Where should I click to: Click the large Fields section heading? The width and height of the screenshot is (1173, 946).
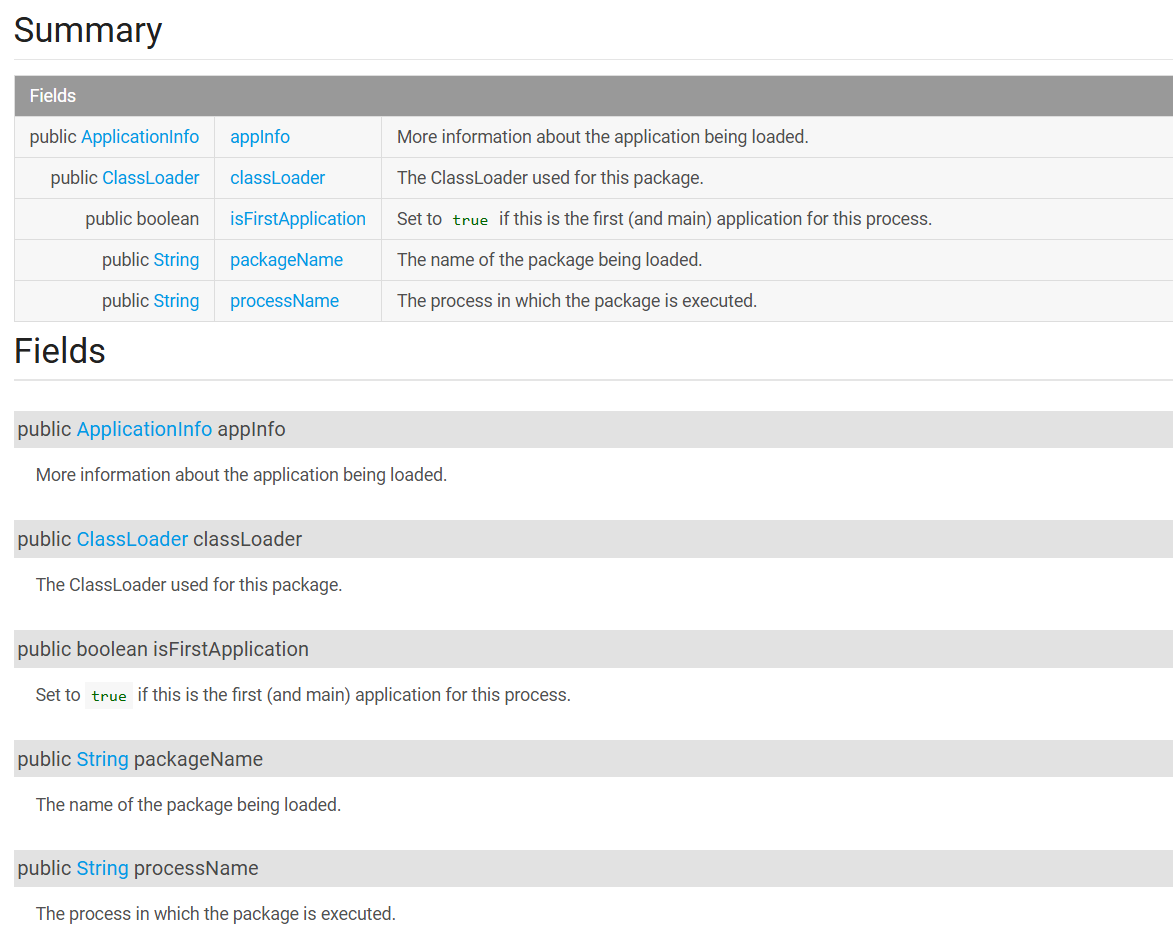pyautogui.click(x=60, y=351)
